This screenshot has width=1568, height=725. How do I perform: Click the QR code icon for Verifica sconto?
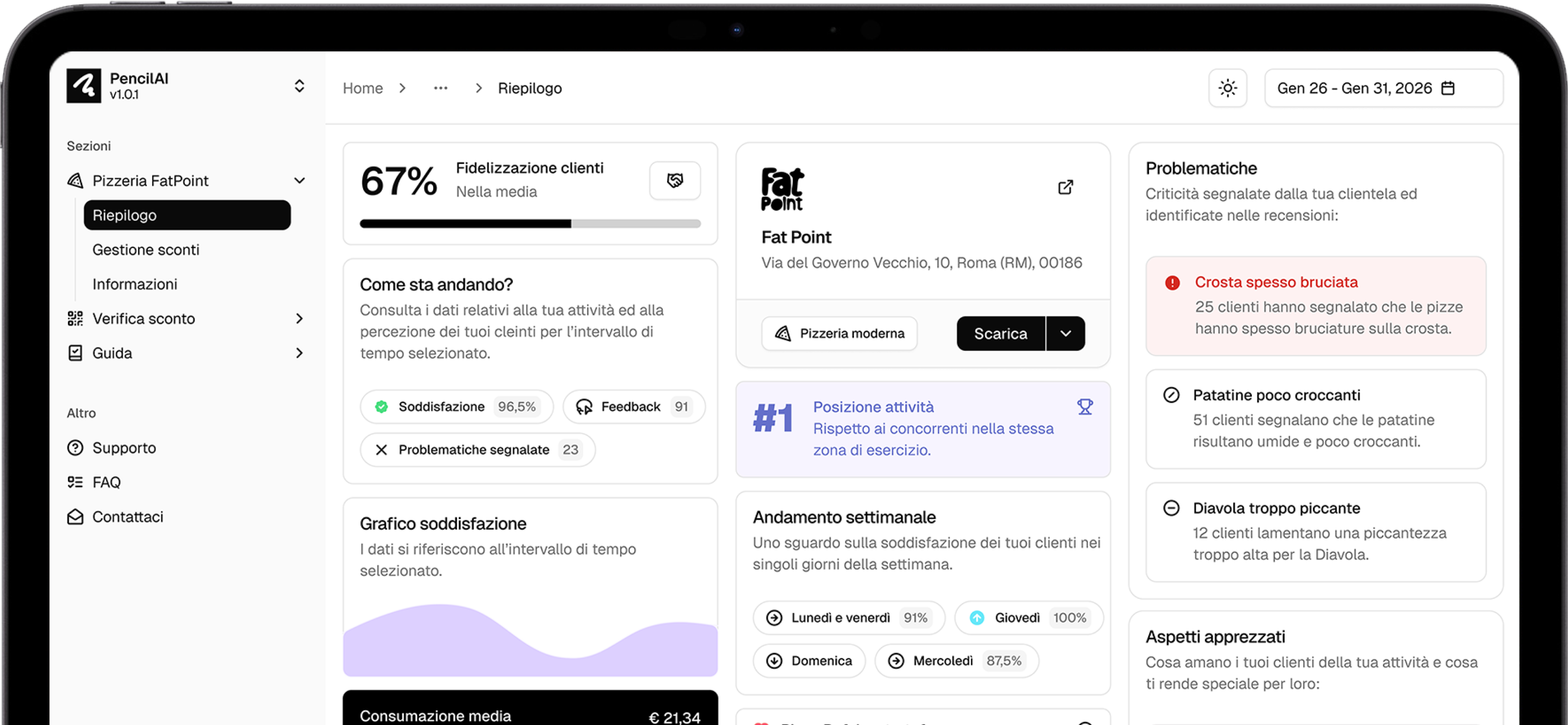coord(75,318)
